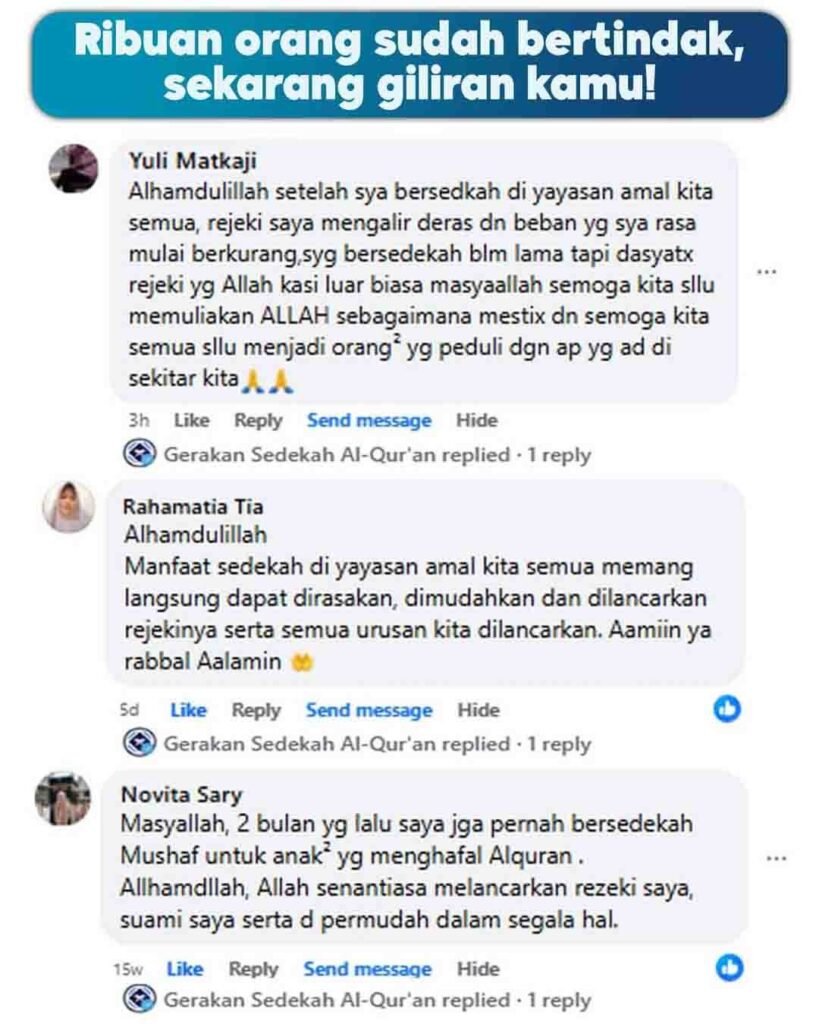Open three-dot options for Novita's comment
This screenshot has height=1024, width=819.
(x=776, y=858)
